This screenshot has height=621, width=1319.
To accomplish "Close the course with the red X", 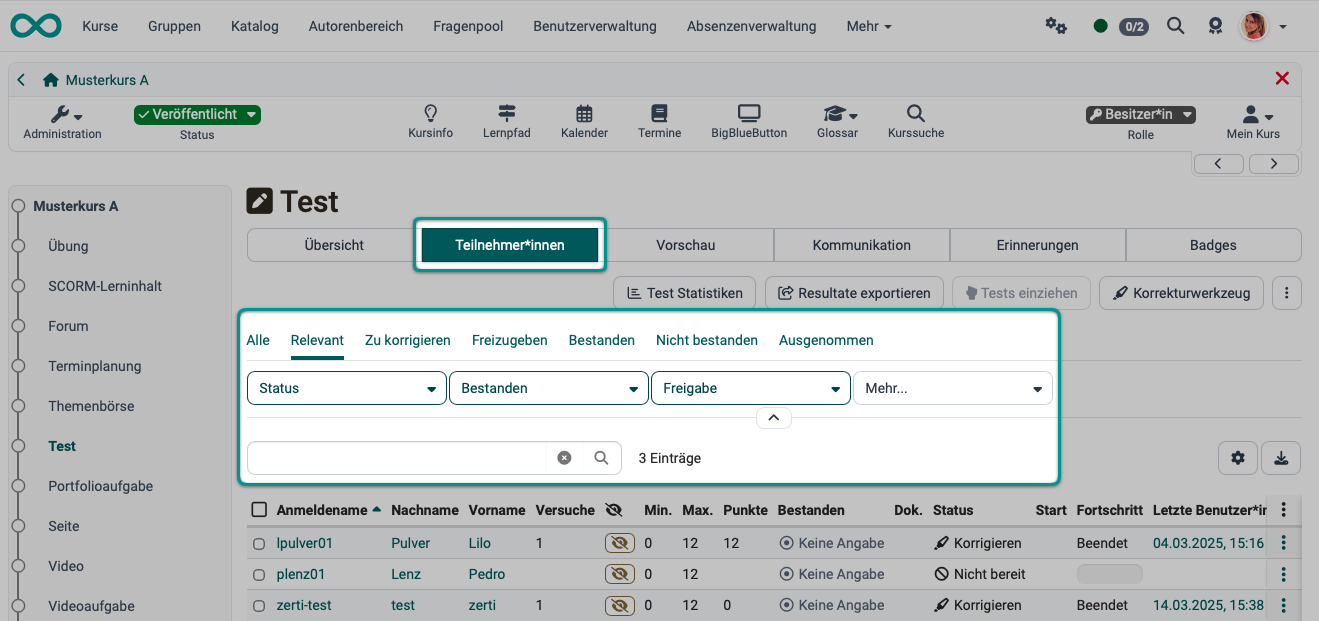I will [x=1282, y=79].
